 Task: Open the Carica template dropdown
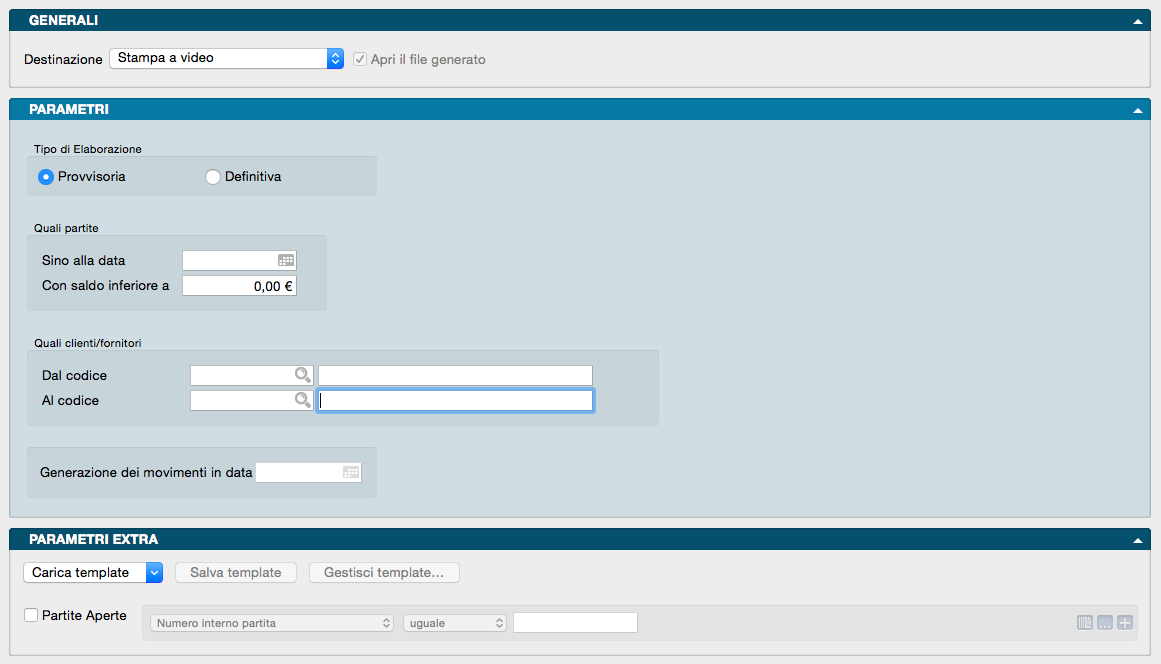pyautogui.click(x=92, y=573)
